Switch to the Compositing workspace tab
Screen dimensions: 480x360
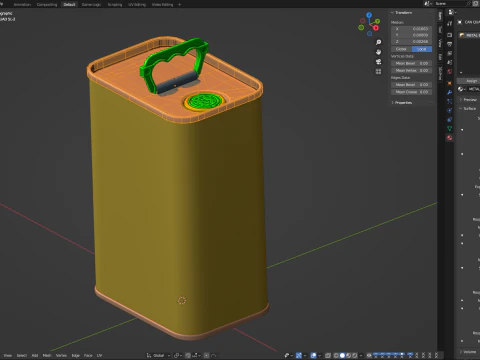coord(47,4)
